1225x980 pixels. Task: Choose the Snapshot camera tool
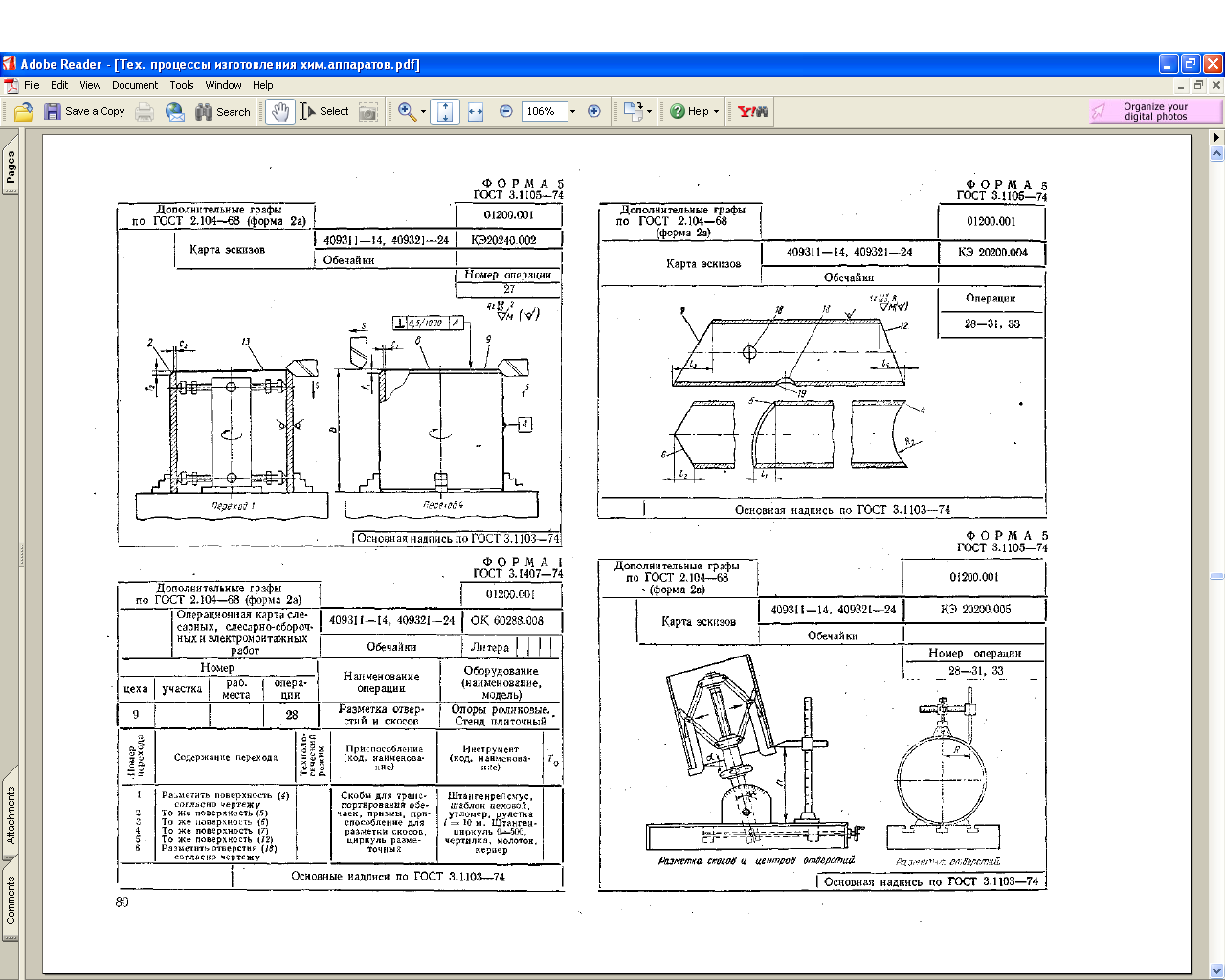[368, 112]
